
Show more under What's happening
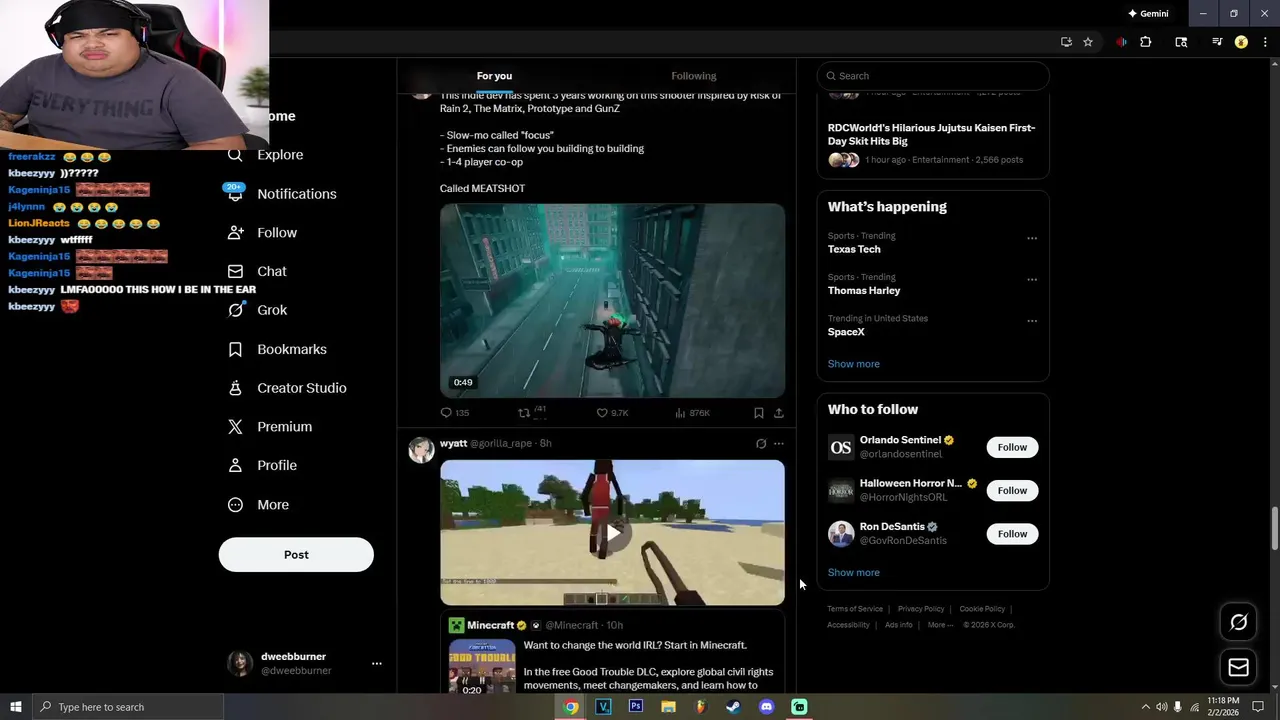[x=854, y=364]
